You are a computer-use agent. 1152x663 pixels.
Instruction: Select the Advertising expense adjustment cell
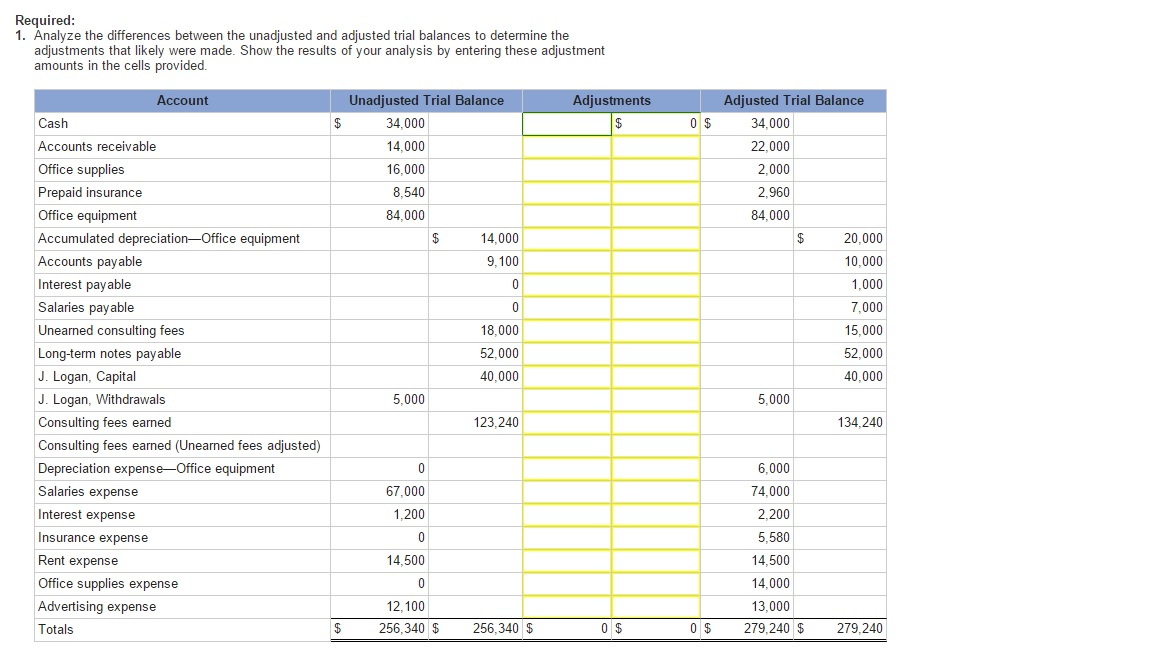(x=565, y=606)
